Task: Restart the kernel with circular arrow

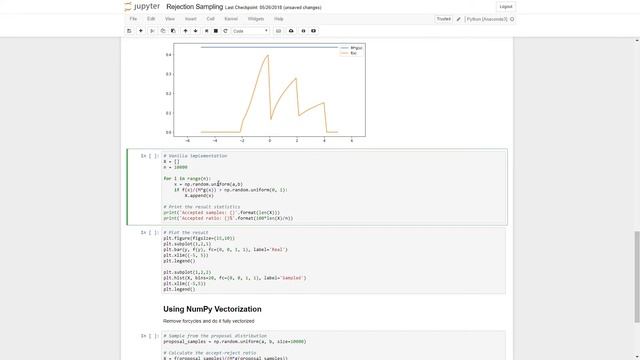Action: [225, 31]
